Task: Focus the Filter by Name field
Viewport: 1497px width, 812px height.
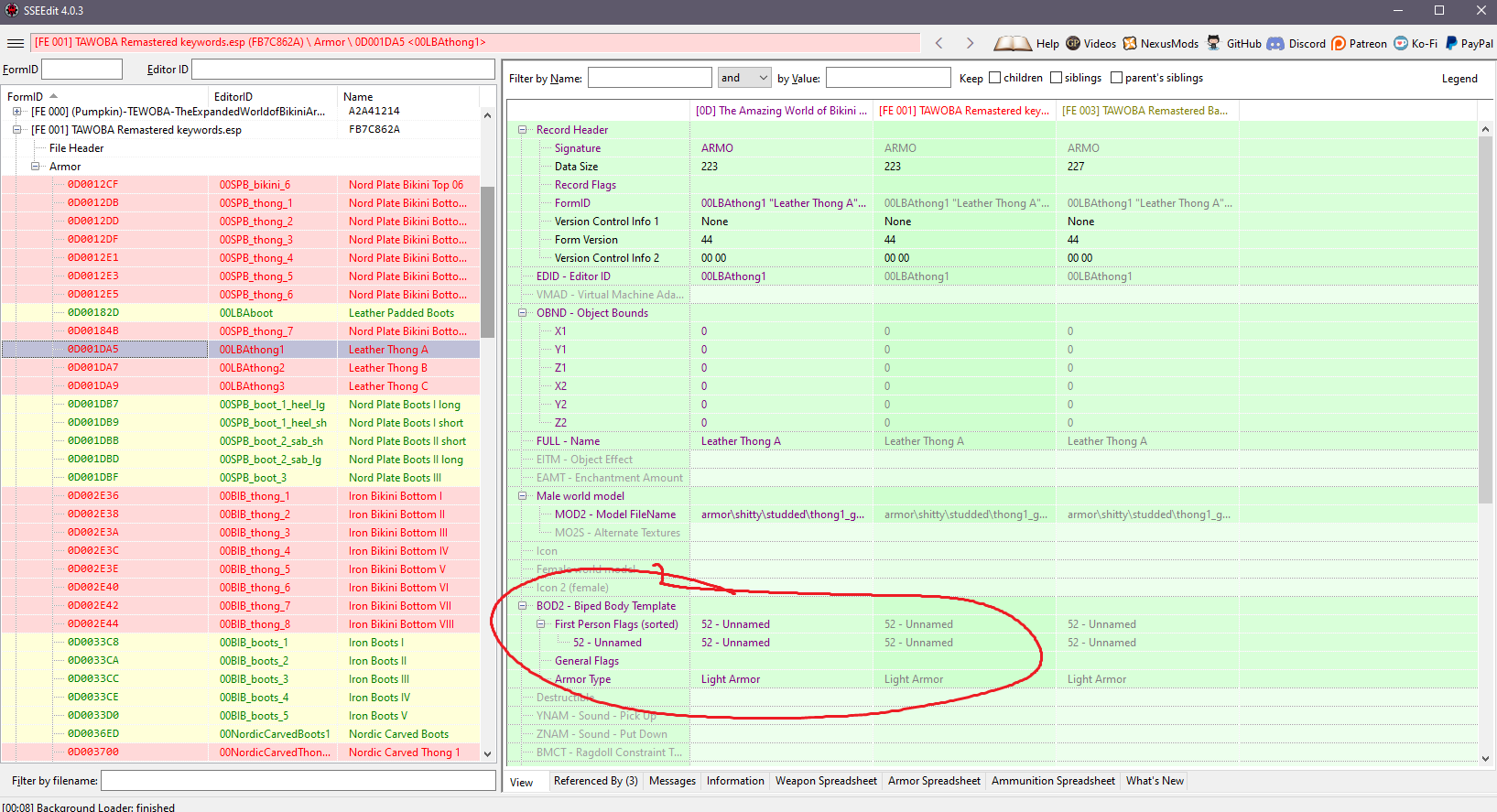Action: (x=649, y=78)
